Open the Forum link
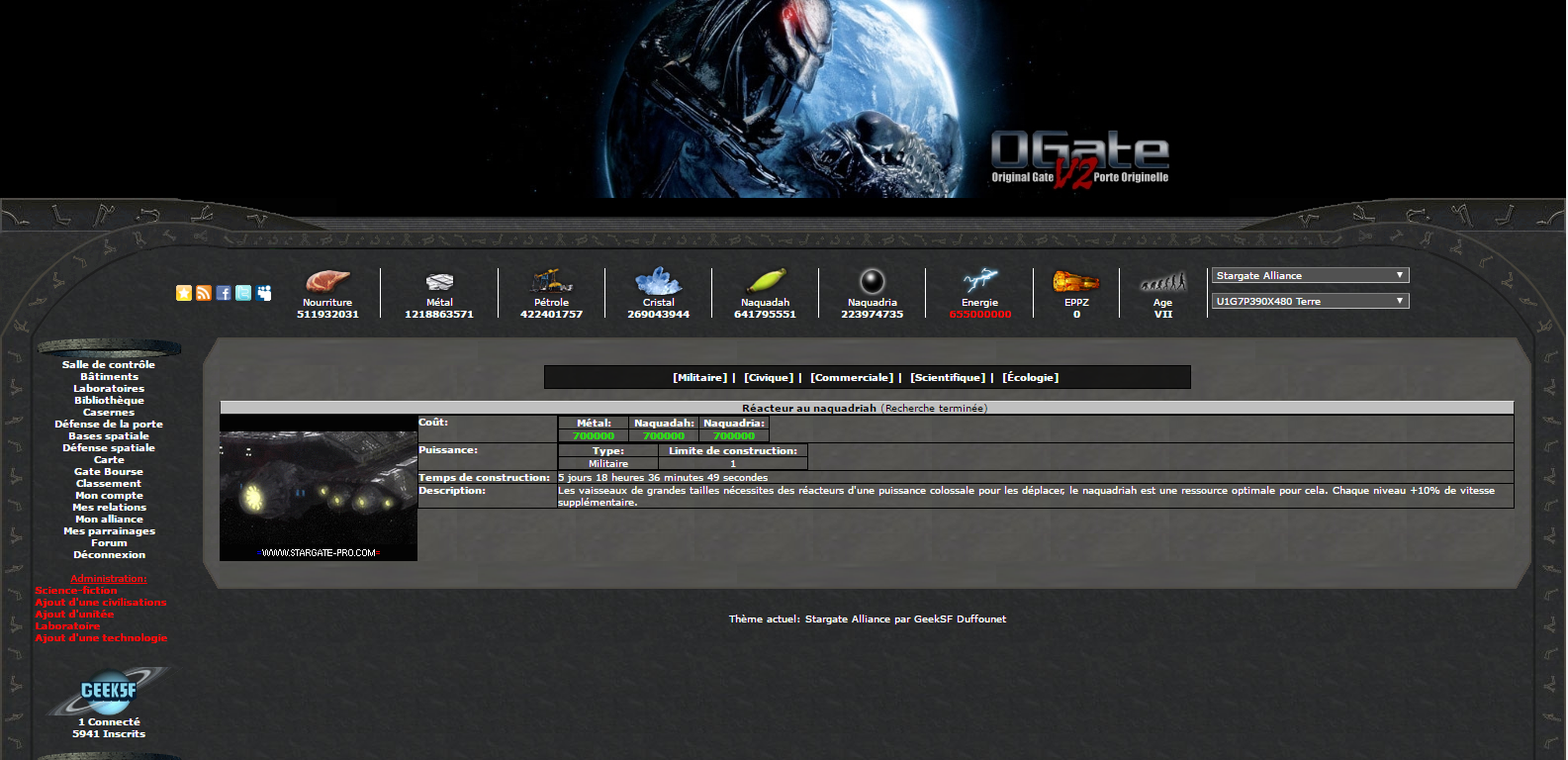Screen dimensions: 1568x760 click(109, 543)
